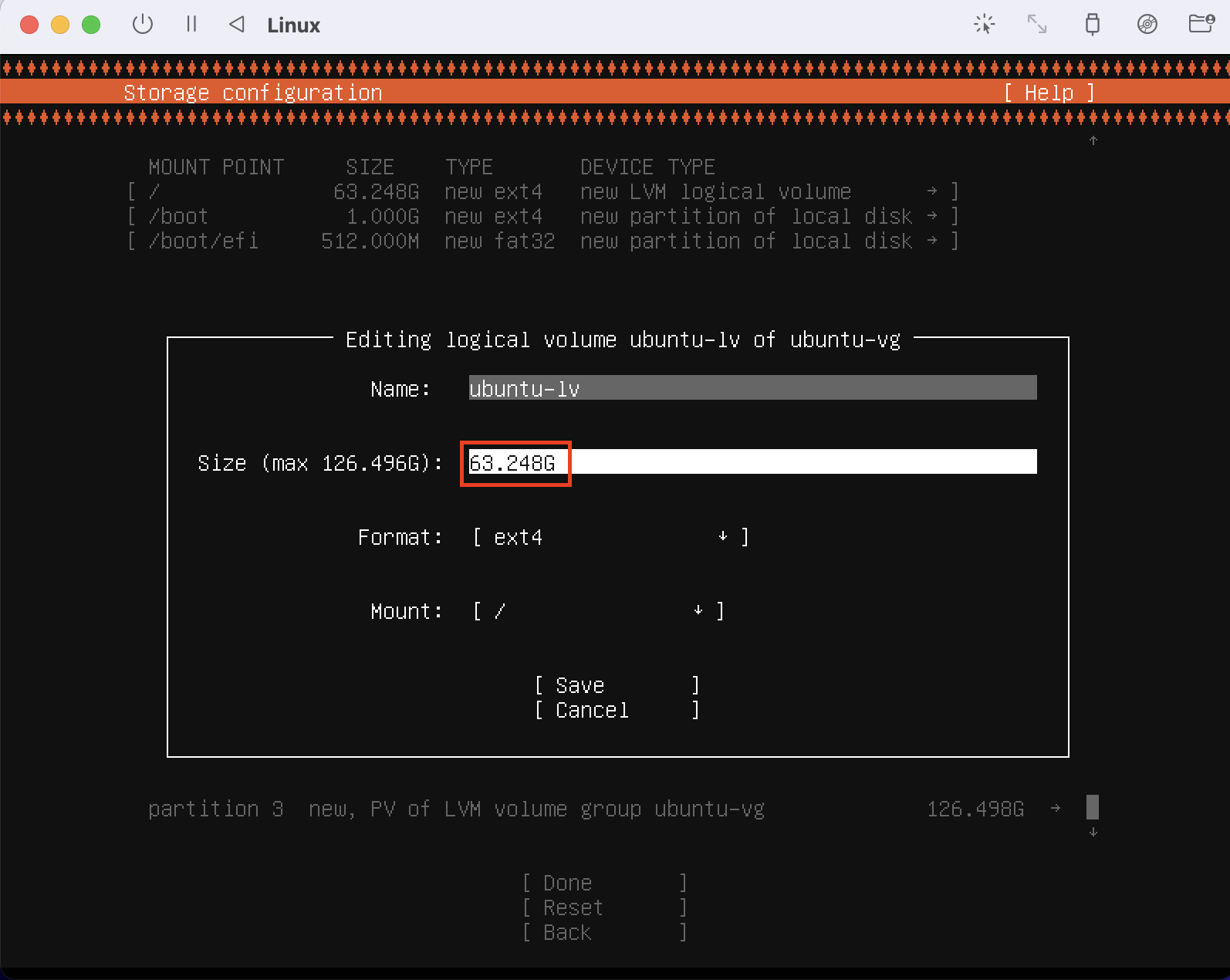
Task: Click the capture mouse cursor icon
Action: (x=984, y=25)
